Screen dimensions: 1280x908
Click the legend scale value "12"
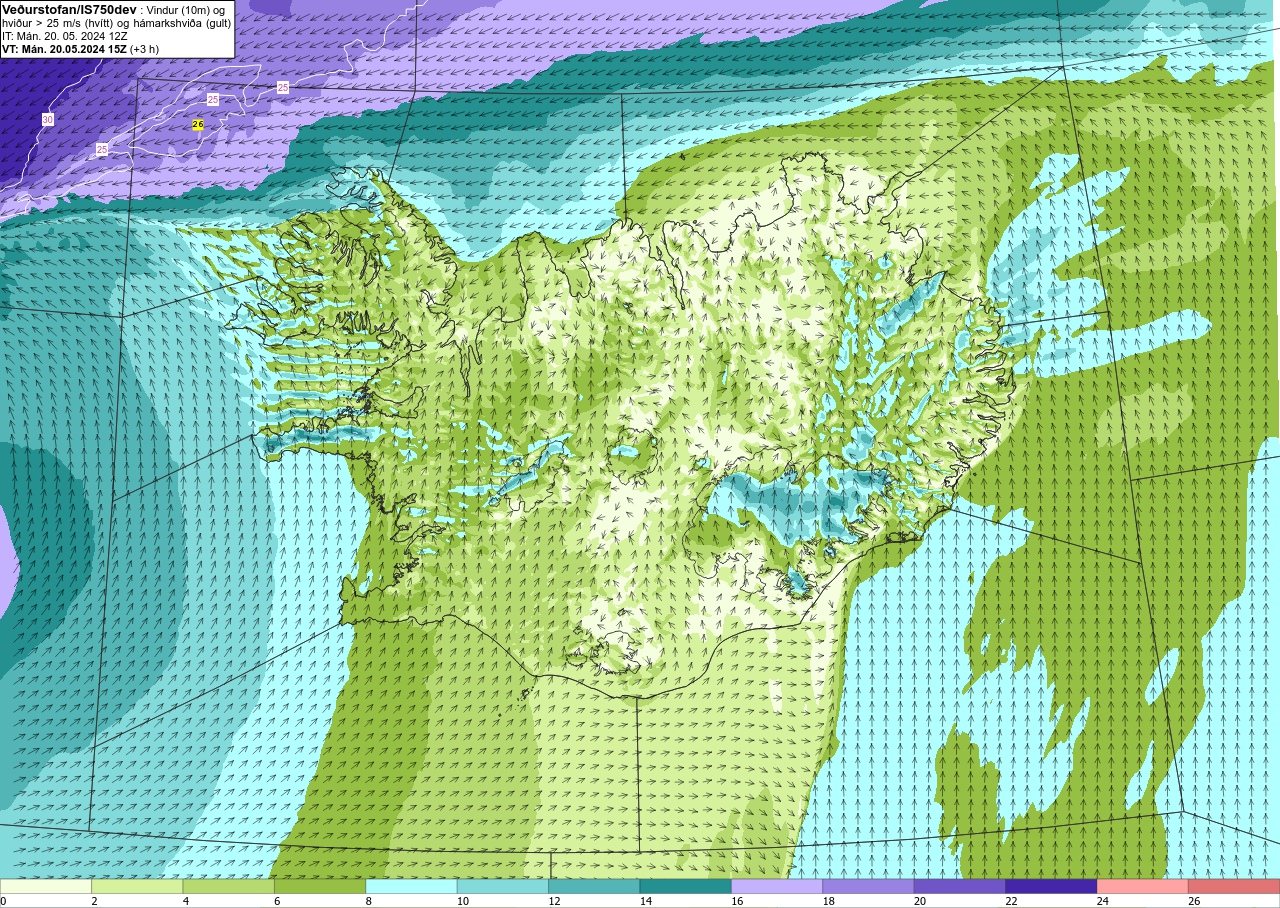click(553, 901)
